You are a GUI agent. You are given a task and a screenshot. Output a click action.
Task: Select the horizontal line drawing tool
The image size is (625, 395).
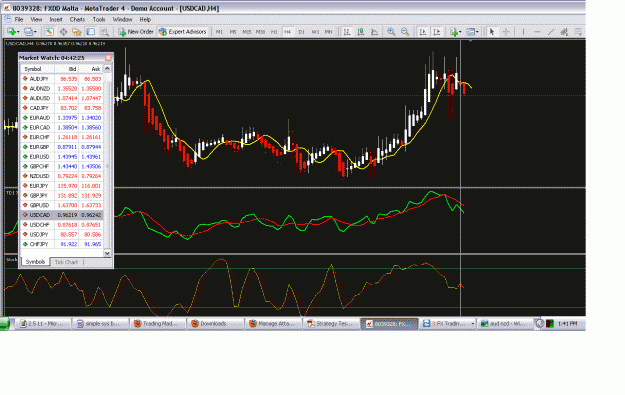pos(537,32)
